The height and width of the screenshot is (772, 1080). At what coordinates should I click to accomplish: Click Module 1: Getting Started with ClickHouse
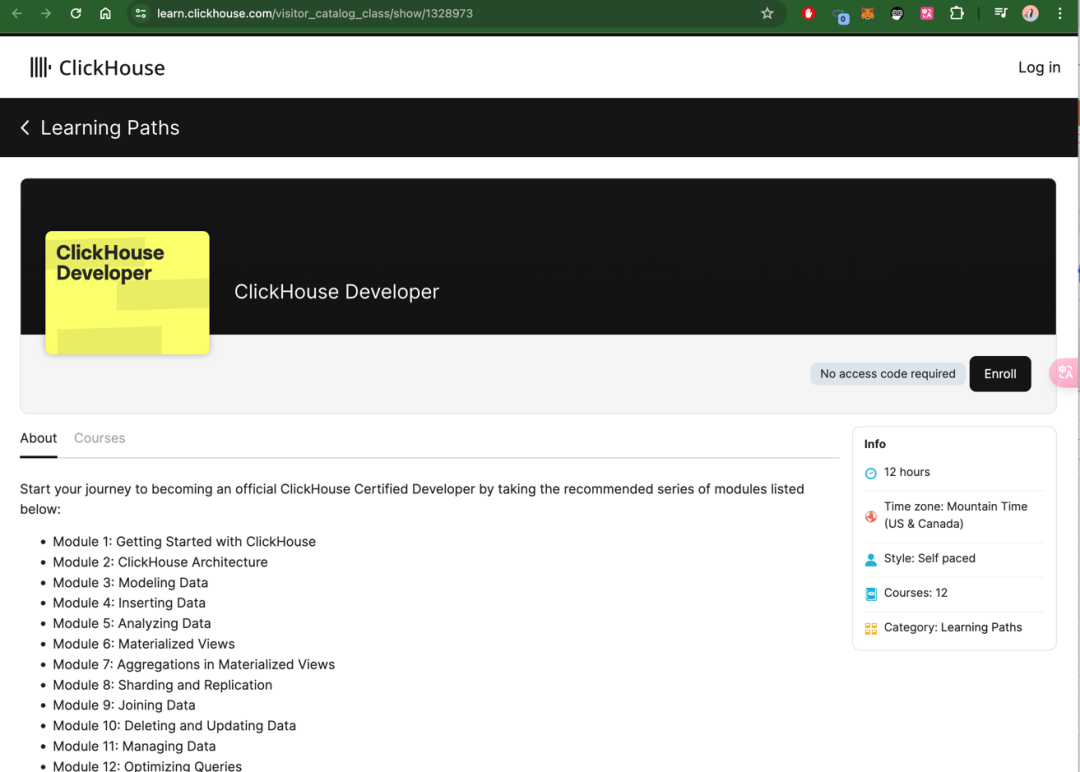[x=184, y=541]
